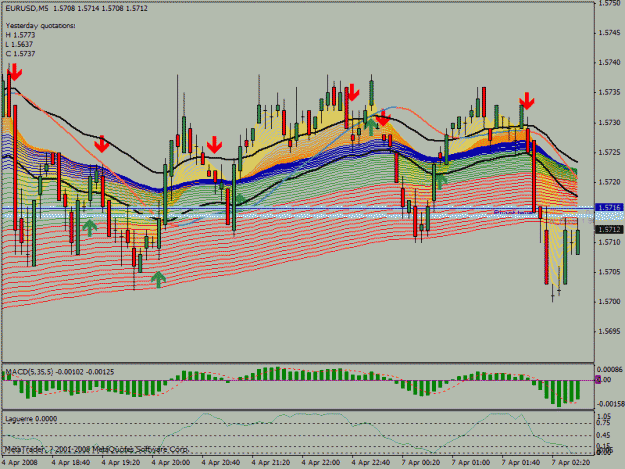Viewport: 625px width, 469px height.
Task: Click the '7 Apr 01:00' time label
Action: 471,463
